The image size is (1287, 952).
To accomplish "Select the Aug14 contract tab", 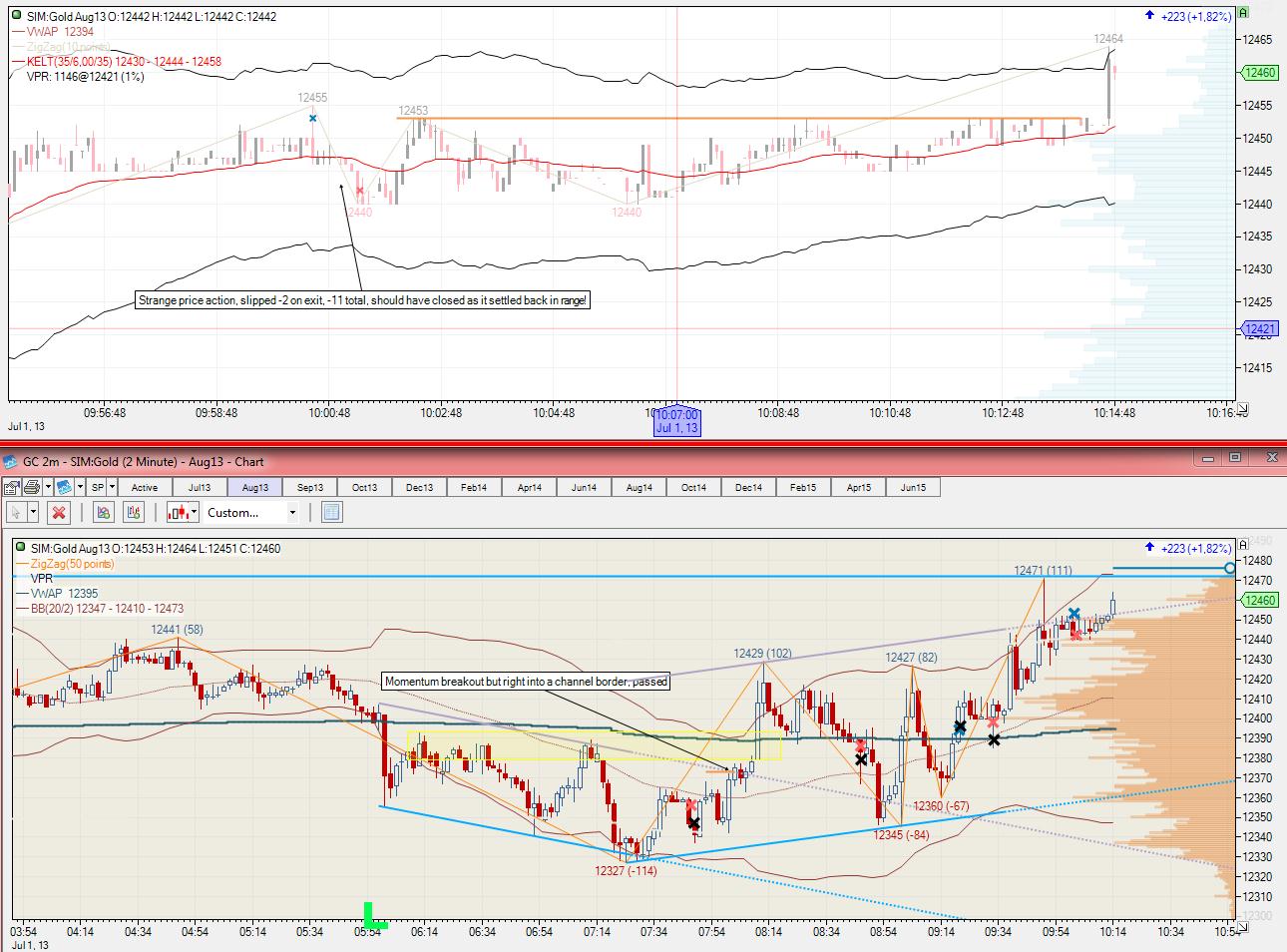I will (x=639, y=487).
